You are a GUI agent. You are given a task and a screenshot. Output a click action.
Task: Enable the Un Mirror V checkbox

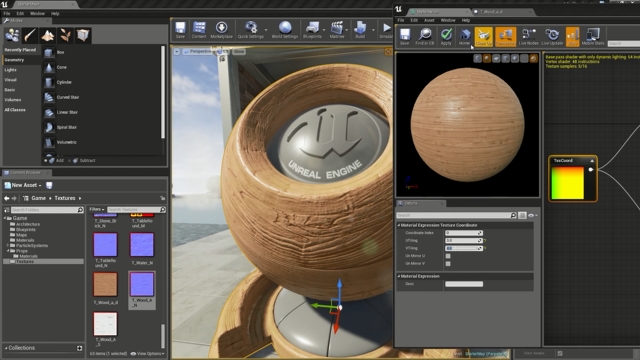[448, 264]
